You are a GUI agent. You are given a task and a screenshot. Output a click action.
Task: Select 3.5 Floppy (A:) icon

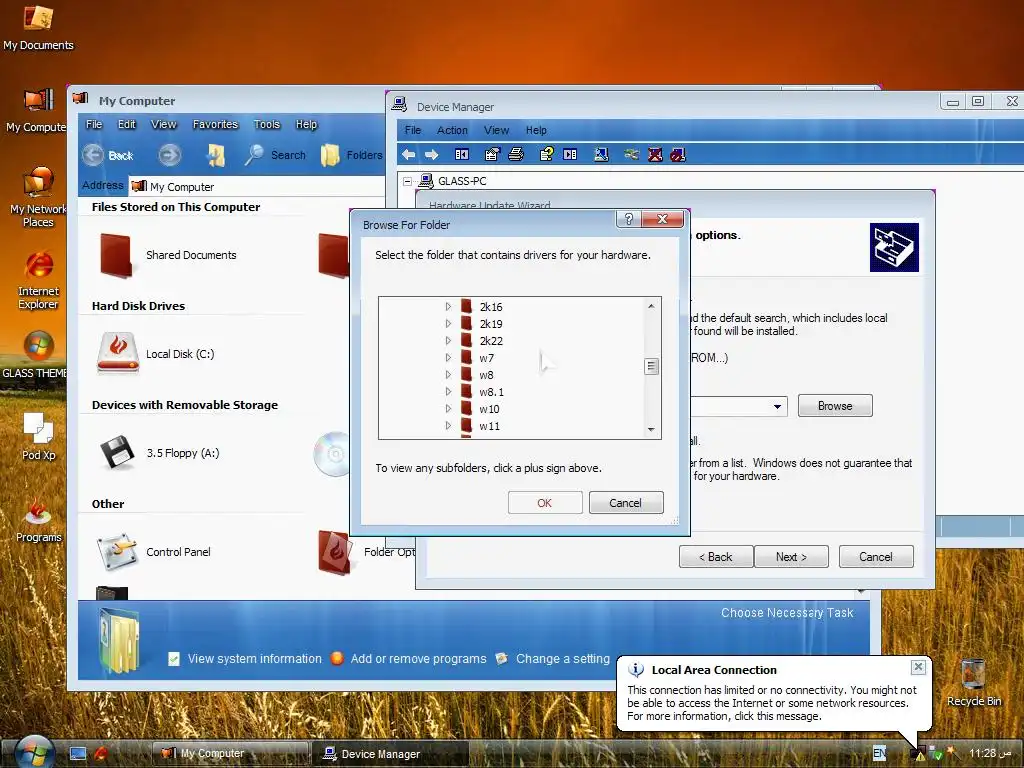118,453
